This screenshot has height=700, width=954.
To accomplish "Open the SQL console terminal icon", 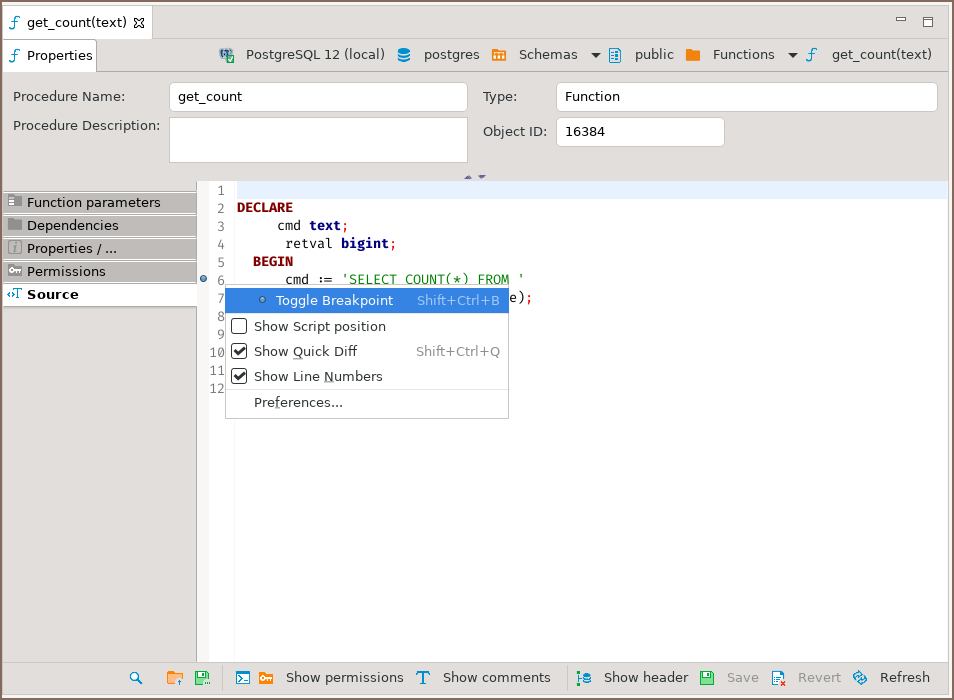I will tap(242, 678).
